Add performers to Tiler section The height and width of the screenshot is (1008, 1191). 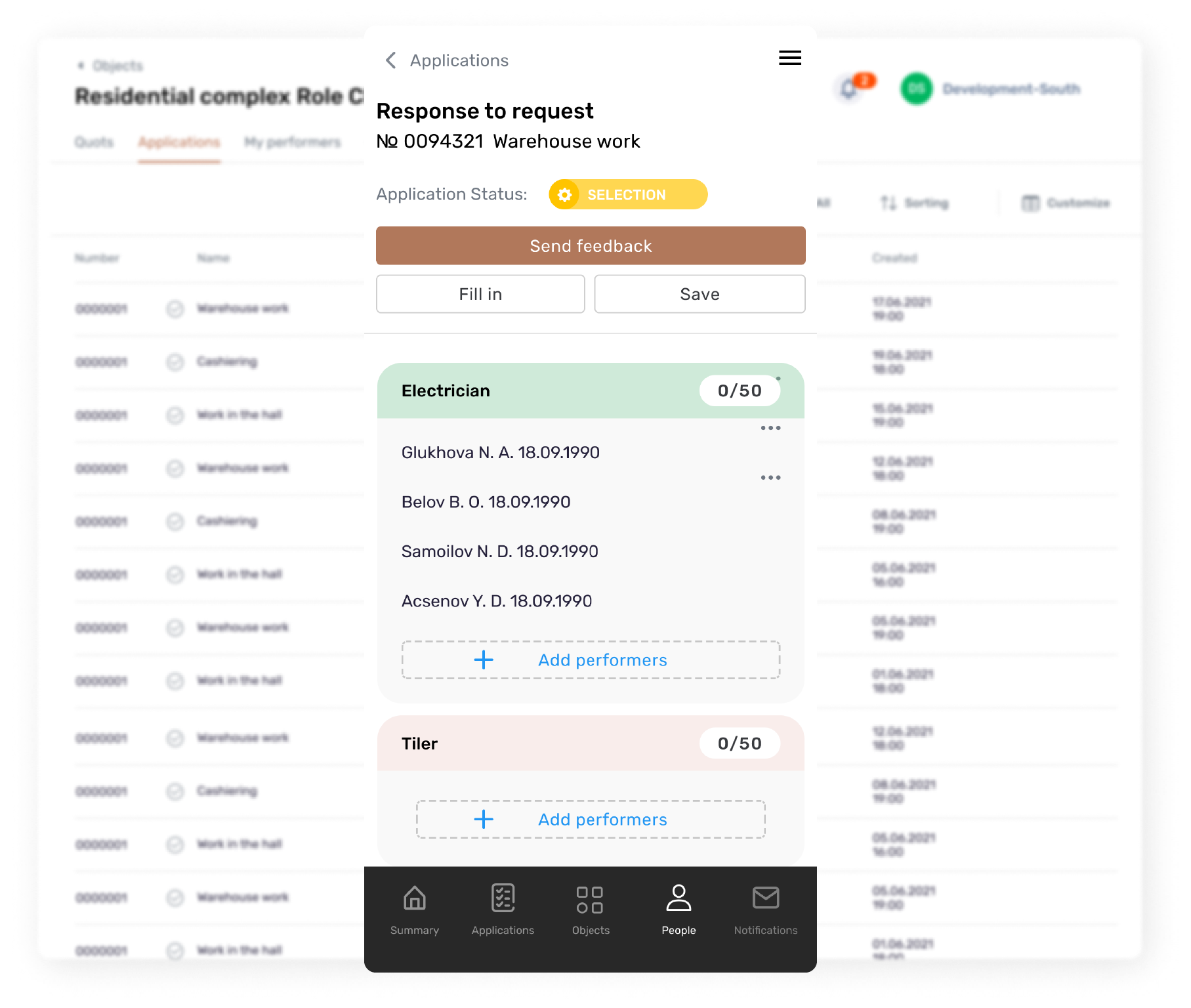(591, 820)
